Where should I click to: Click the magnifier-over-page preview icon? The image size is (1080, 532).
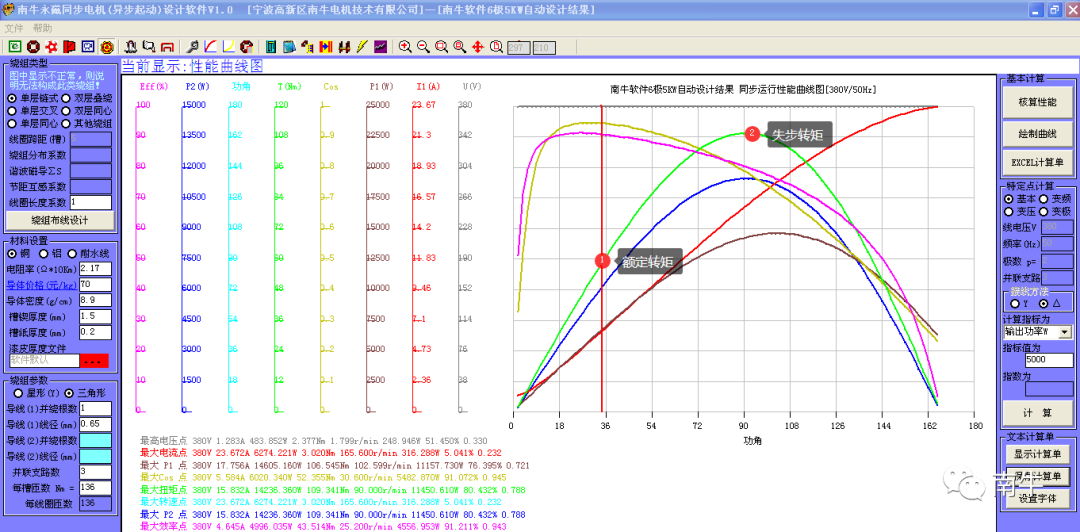pos(496,47)
